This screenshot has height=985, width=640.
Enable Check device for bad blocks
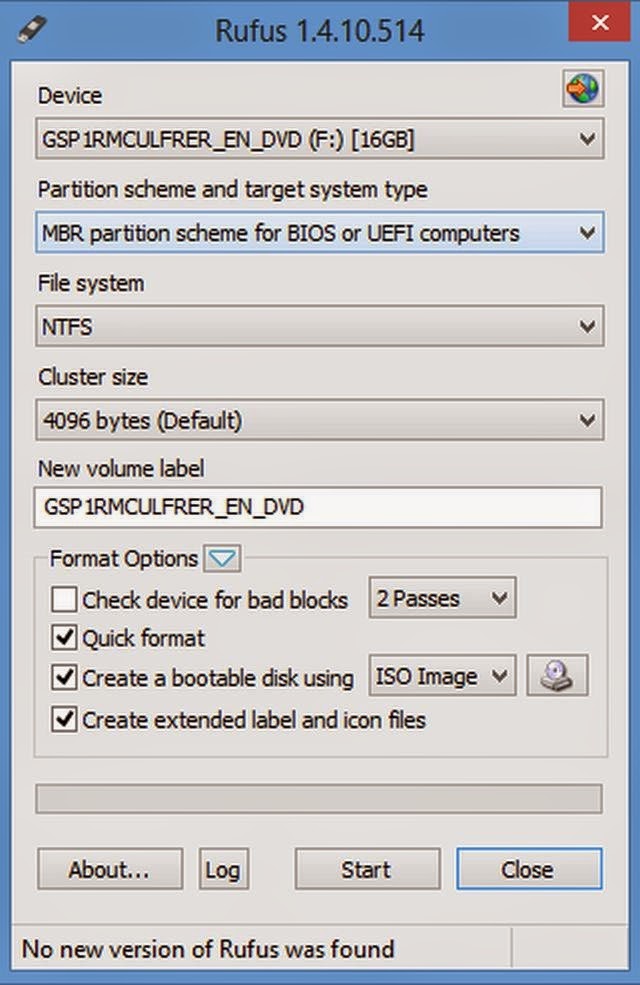[65, 599]
